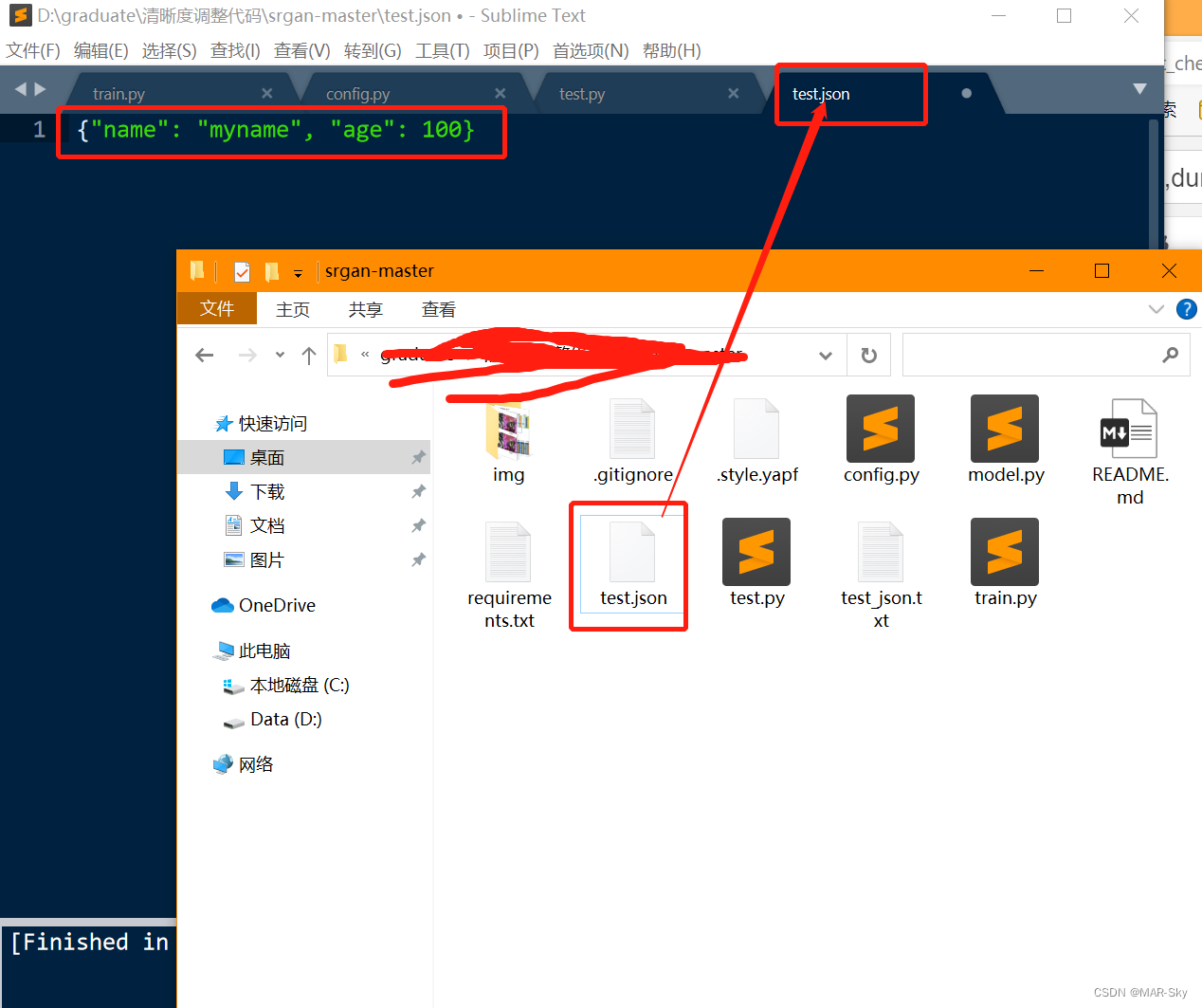Close the test.py tab
This screenshot has height=1008, width=1202.
(x=734, y=93)
